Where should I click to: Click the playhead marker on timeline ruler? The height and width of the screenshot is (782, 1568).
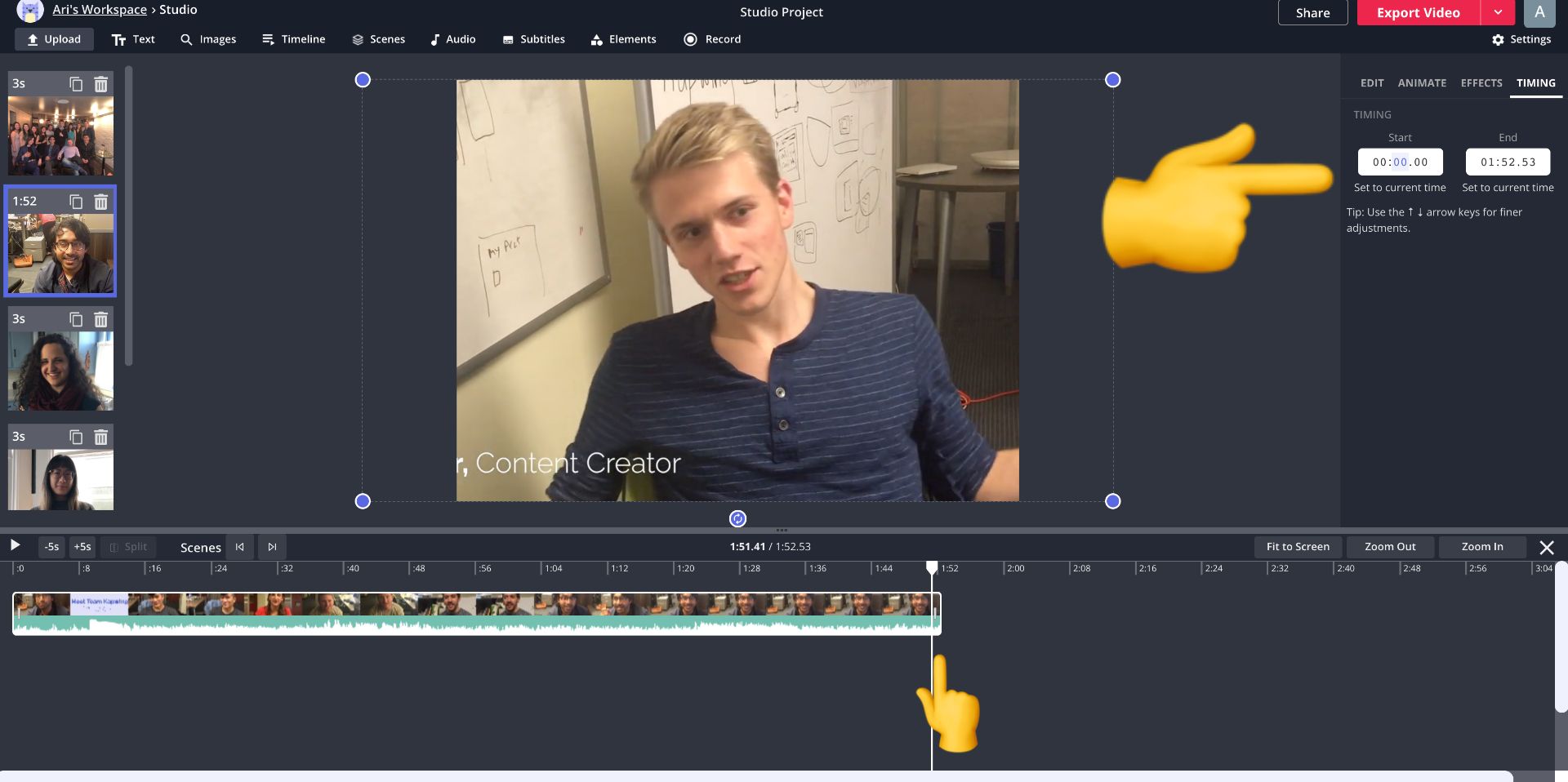tap(932, 567)
